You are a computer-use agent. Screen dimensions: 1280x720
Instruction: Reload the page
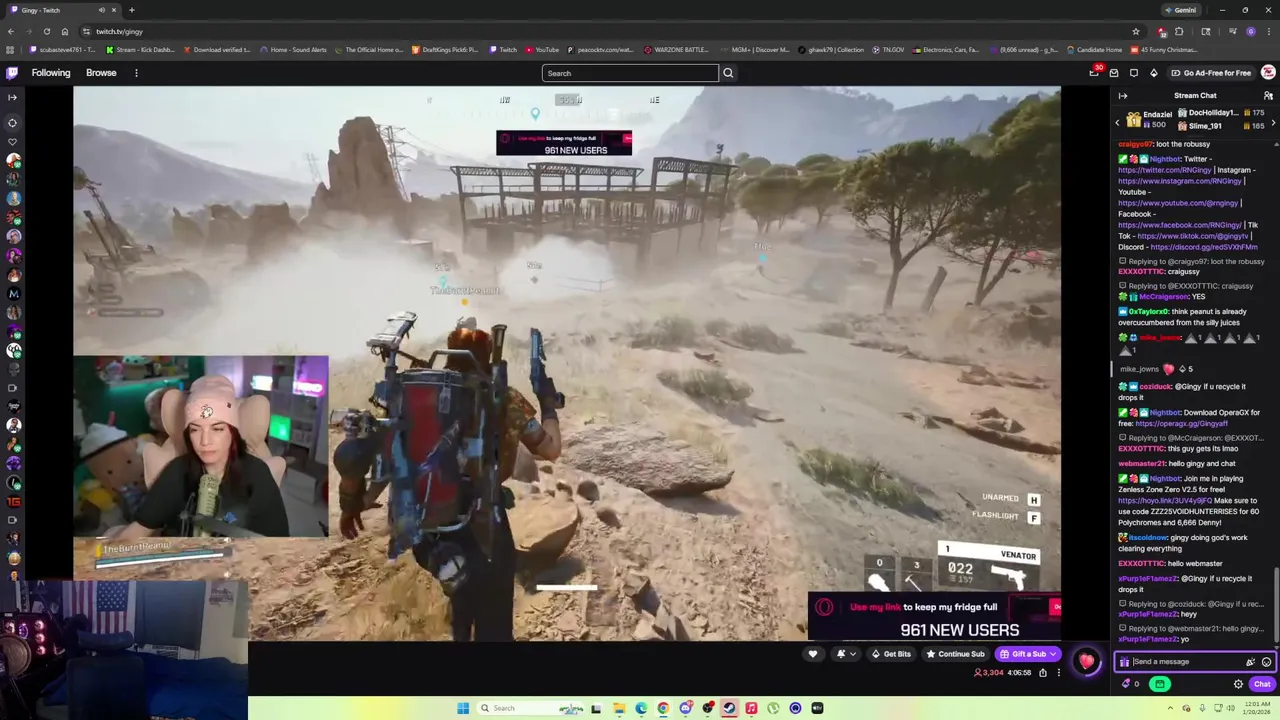(46, 31)
